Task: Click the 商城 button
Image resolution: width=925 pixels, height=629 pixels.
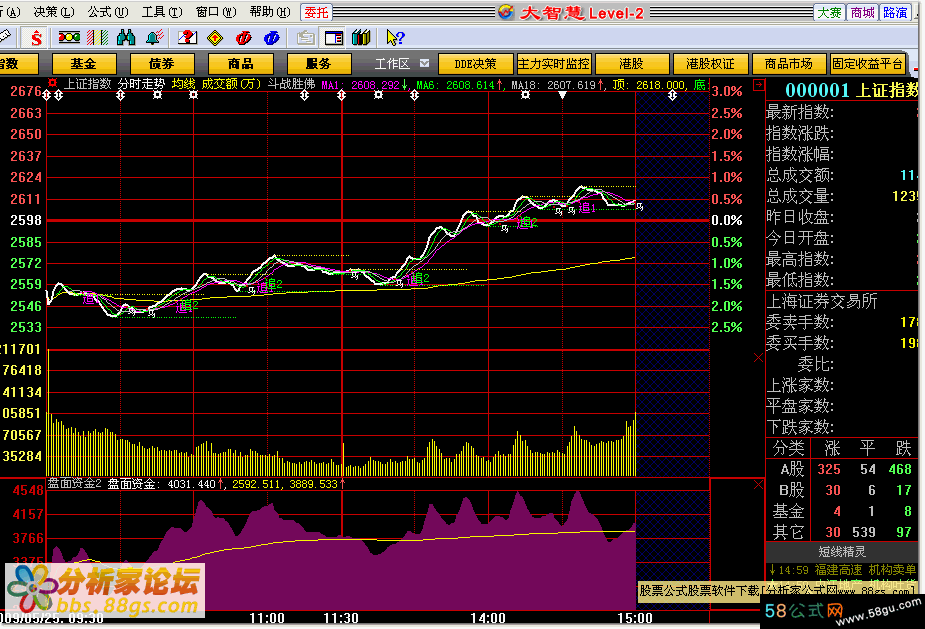Action: pyautogui.click(x=862, y=12)
